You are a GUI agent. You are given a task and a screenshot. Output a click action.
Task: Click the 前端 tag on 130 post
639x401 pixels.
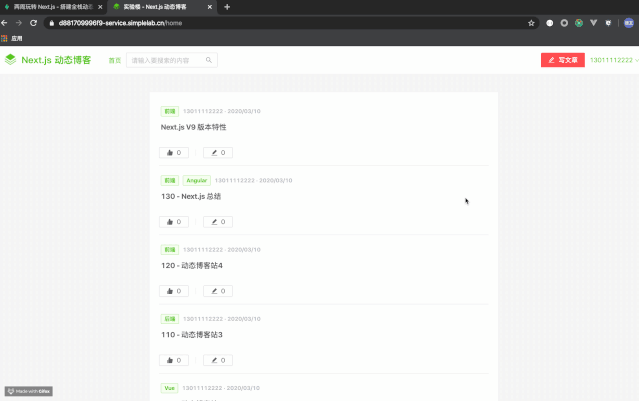click(170, 180)
